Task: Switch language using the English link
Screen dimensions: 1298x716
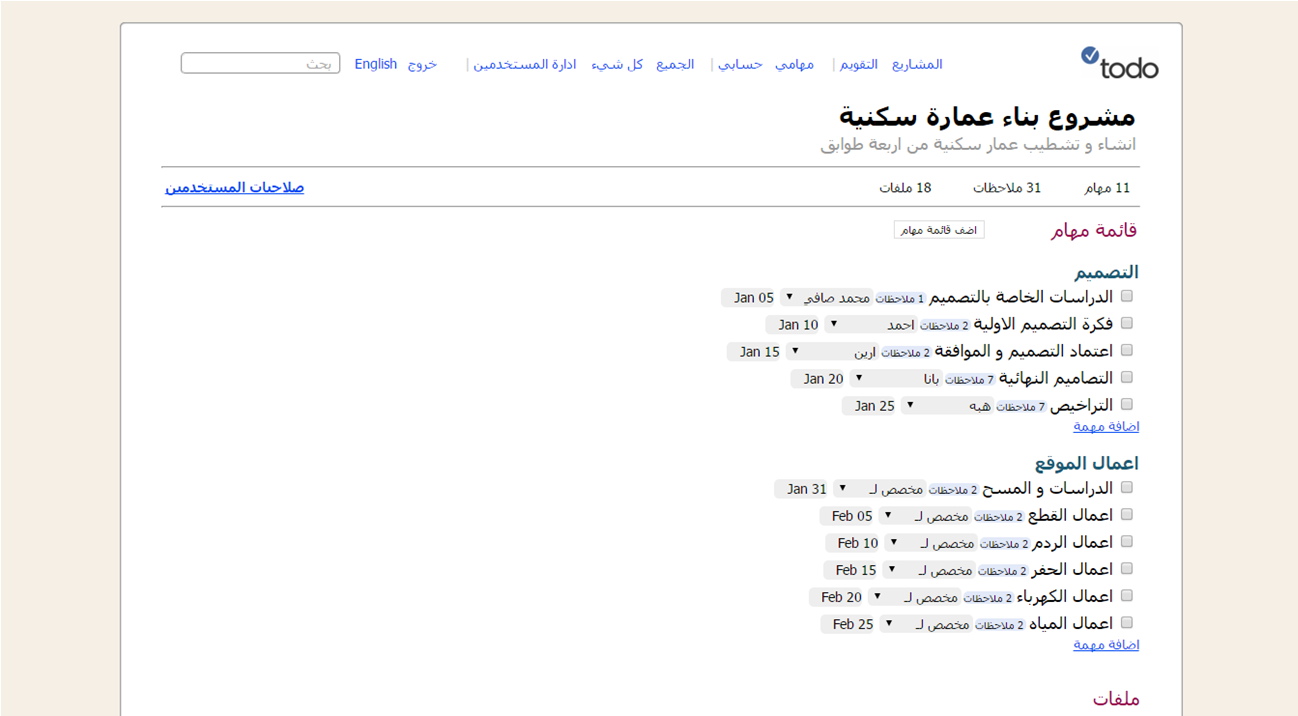Action: (376, 64)
